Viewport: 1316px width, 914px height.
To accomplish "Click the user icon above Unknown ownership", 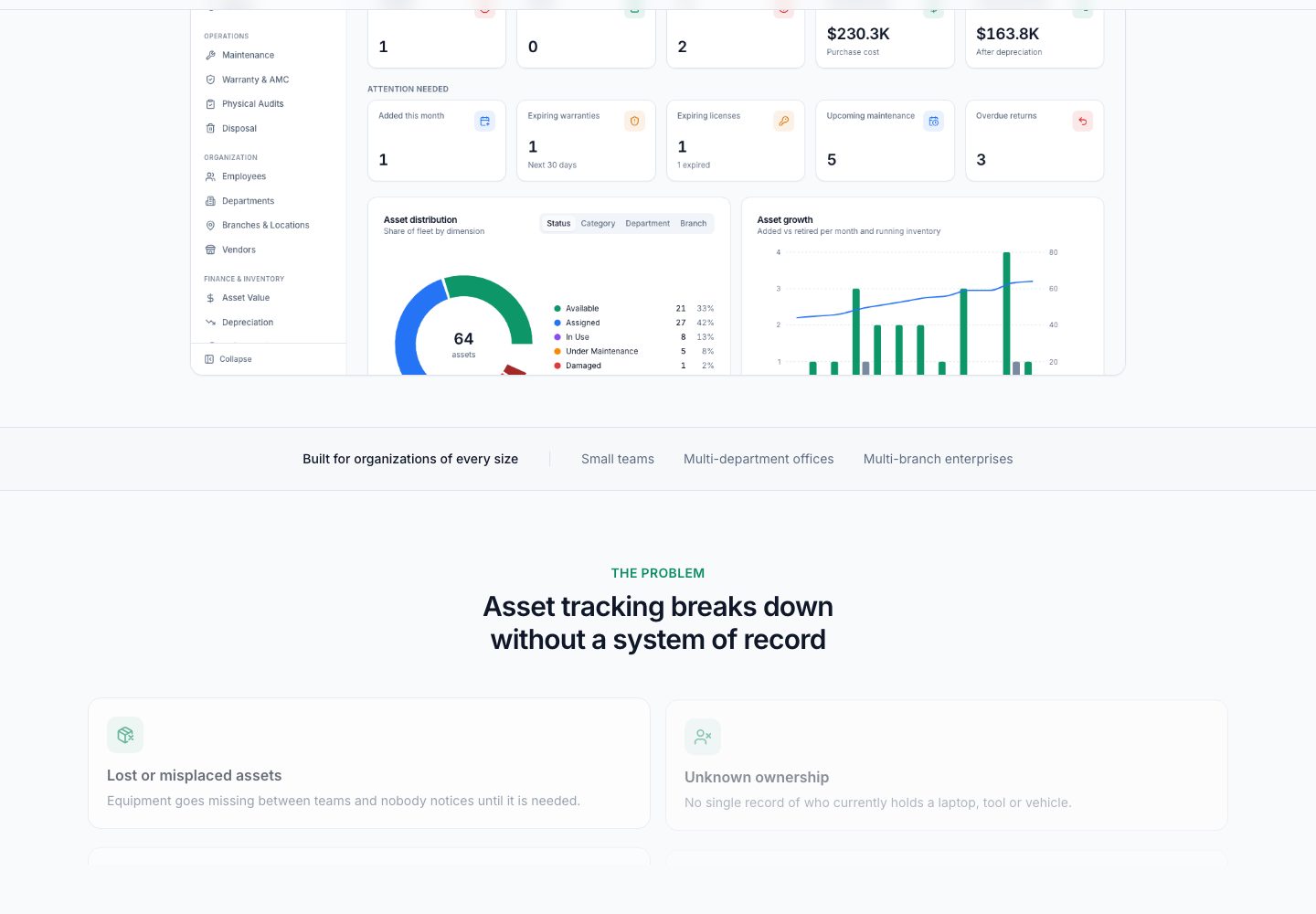I will 703,737.
